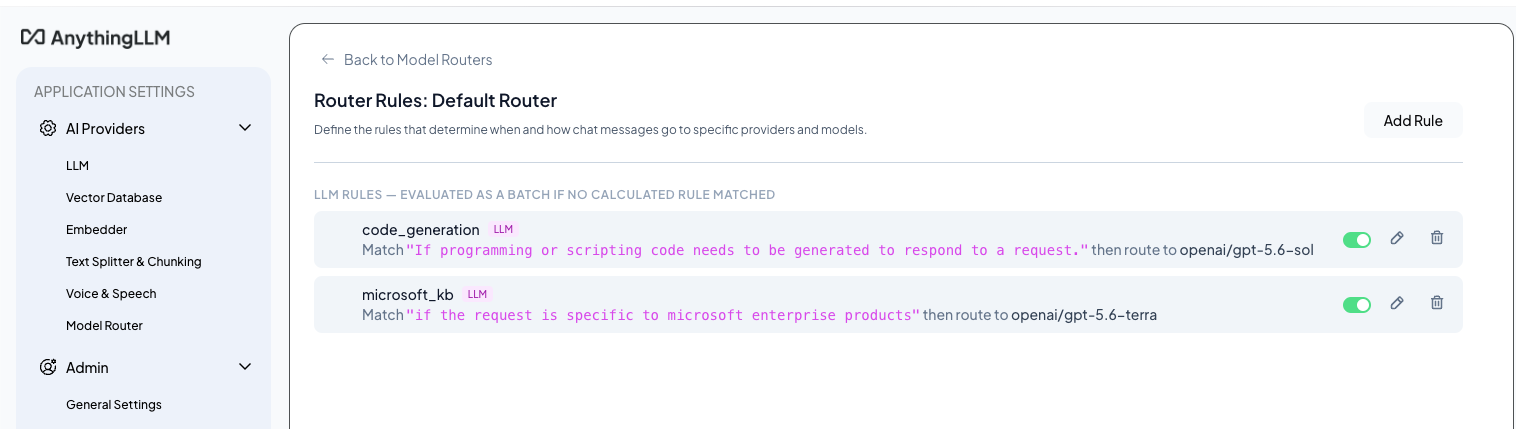The width and height of the screenshot is (1516, 429).
Task: Select the Model Router menu item
Action: (104, 326)
